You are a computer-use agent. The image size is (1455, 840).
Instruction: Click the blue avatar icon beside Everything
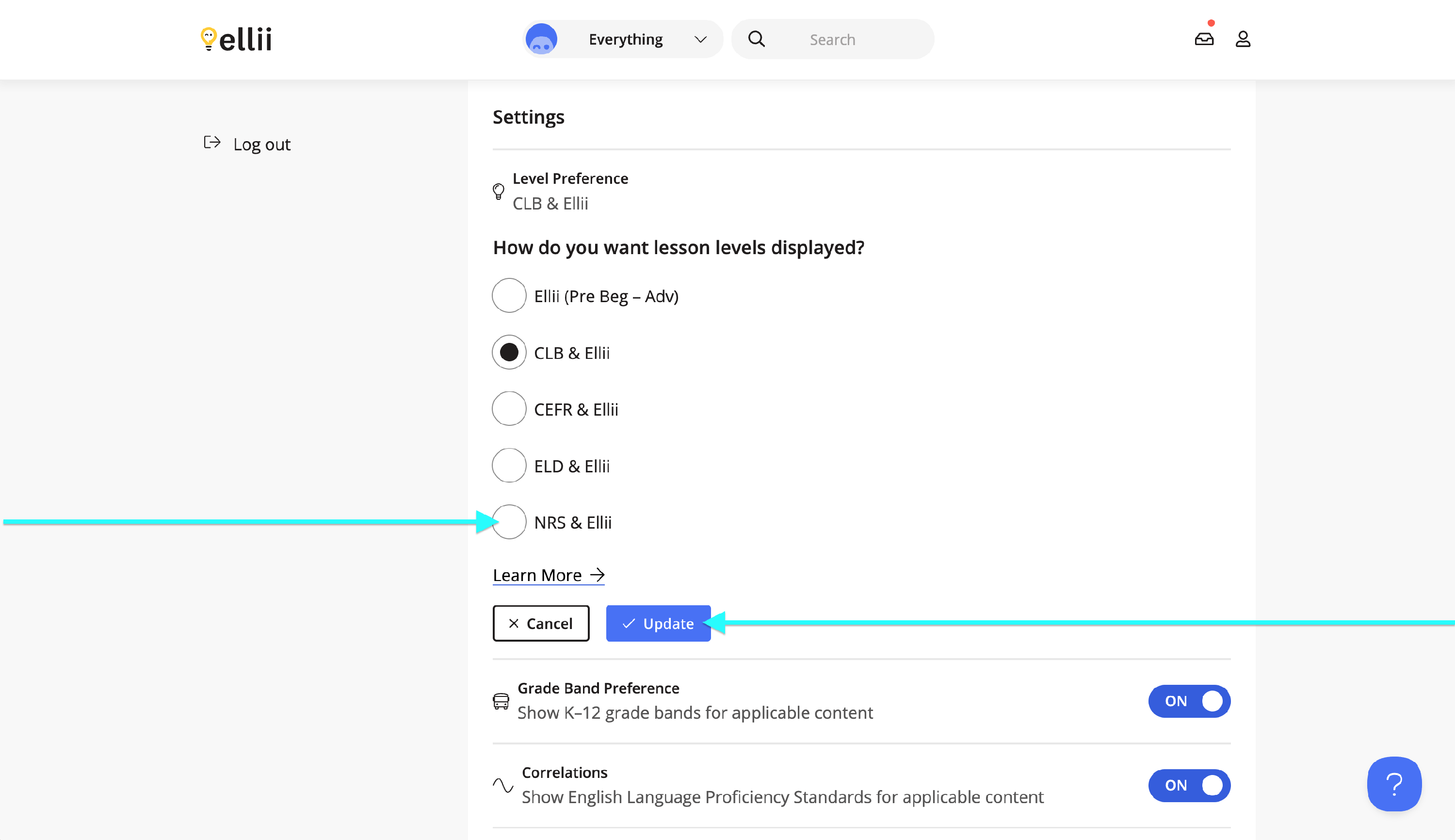point(541,39)
